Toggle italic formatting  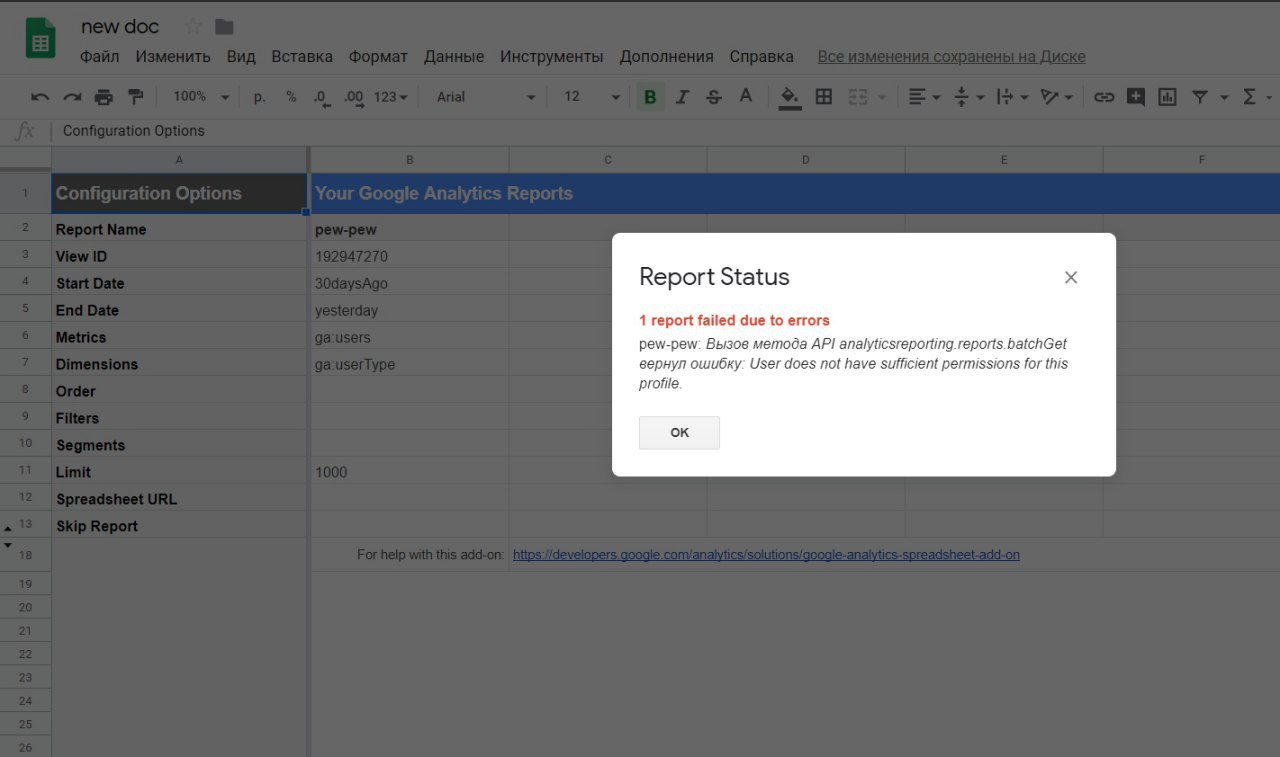click(682, 97)
